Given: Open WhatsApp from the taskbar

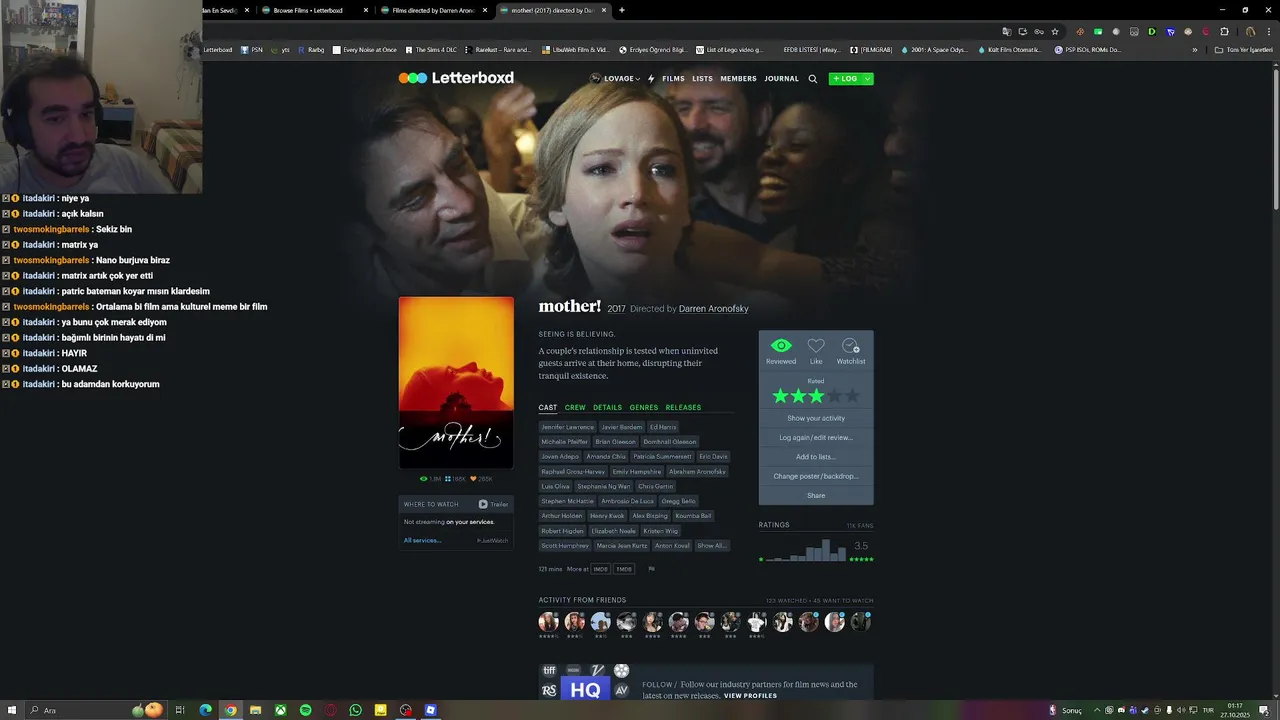Looking at the screenshot, I should (x=356, y=710).
